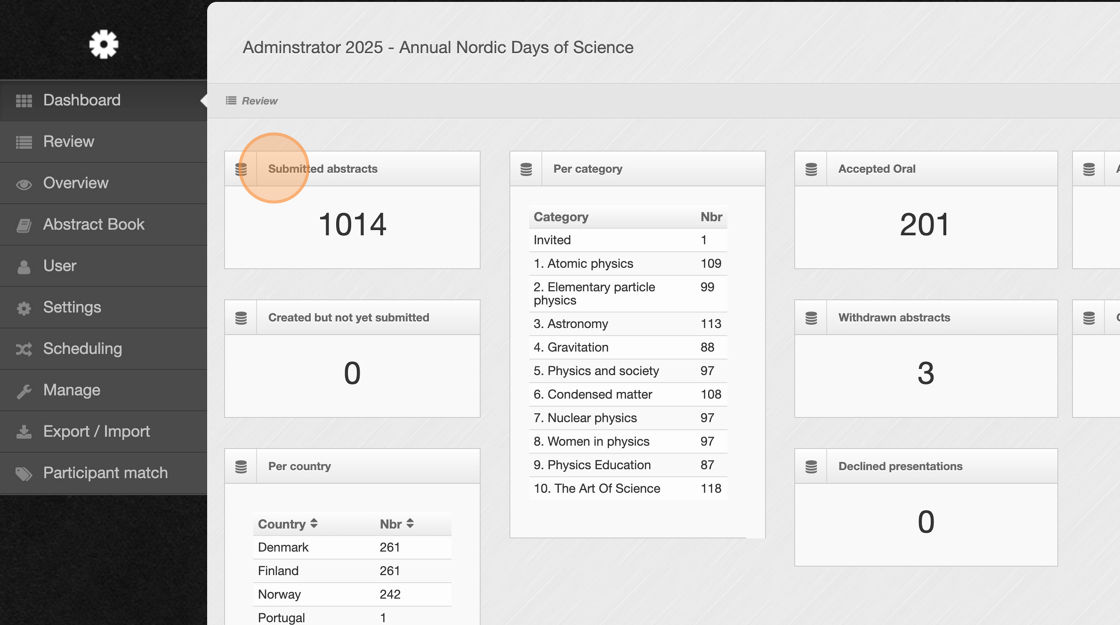Click the Overview eye icon

[x=24, y=184]
